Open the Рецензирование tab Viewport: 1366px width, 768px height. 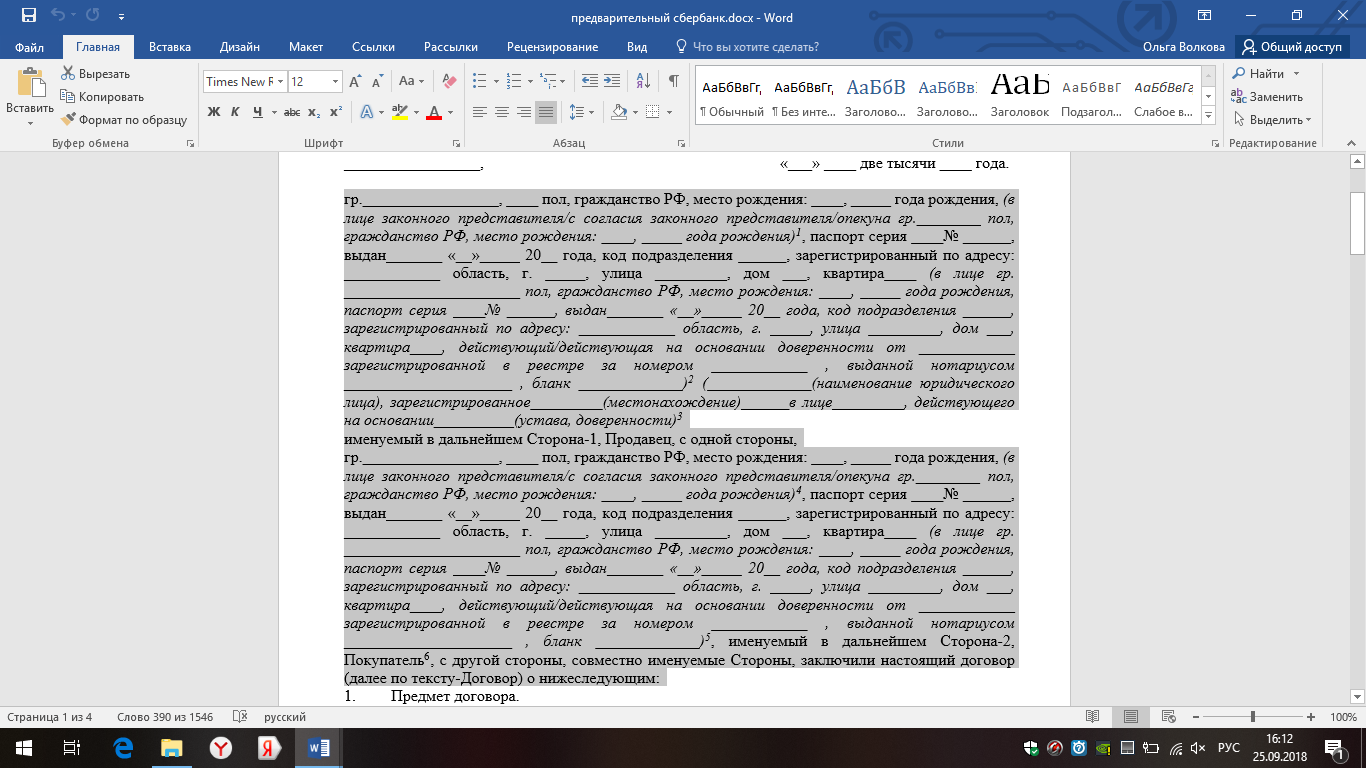pyautogui.click(x=552, y=47)
